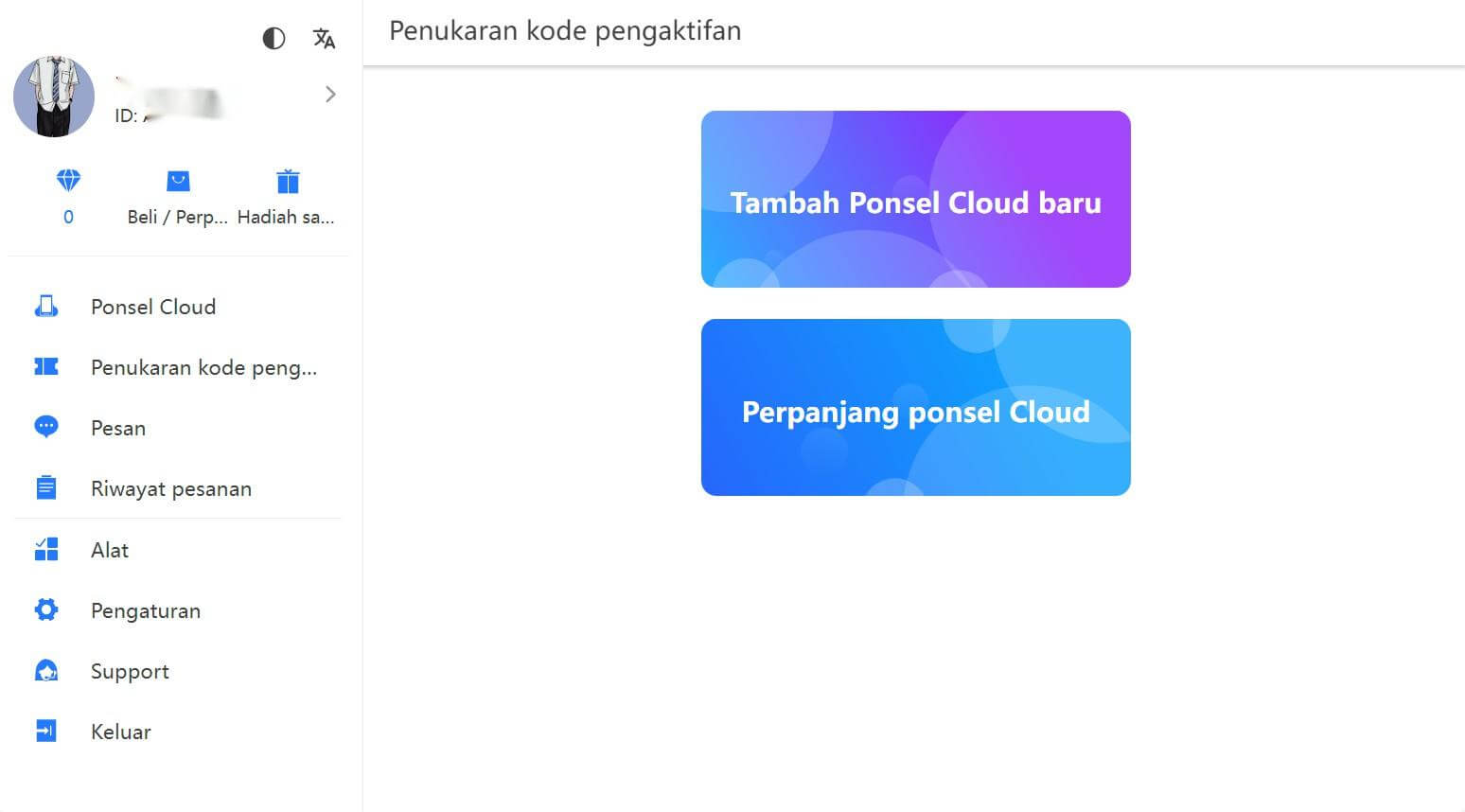Open Pesan messages from the sidebar
Screen dimensions: 1465x812
pyautogui.click(x=117, y=428)
